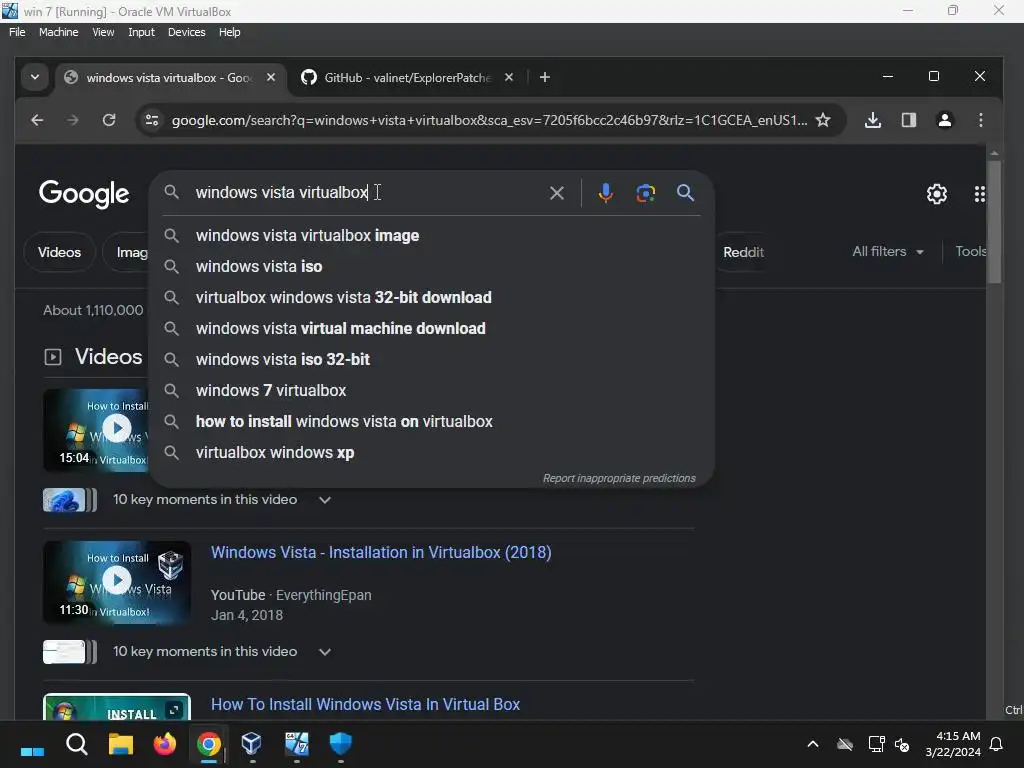This screenshot has height=768, width=1024.
Task: Show hidden tray icons chevron
Action: click(812, 744)
